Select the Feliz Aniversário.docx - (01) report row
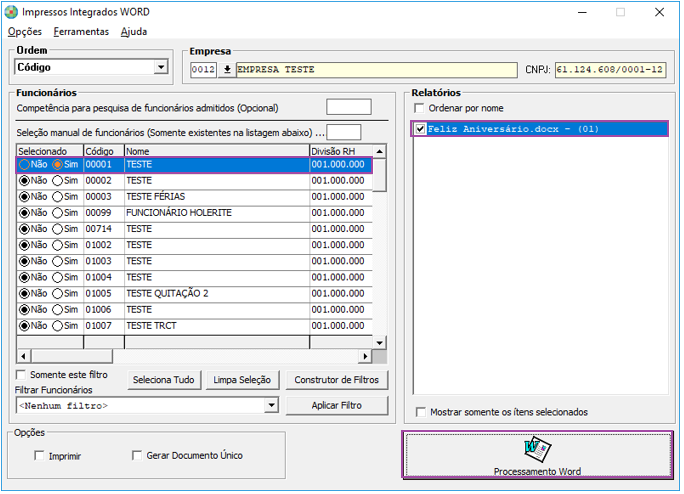684x494 pixels. click(541, 130)
